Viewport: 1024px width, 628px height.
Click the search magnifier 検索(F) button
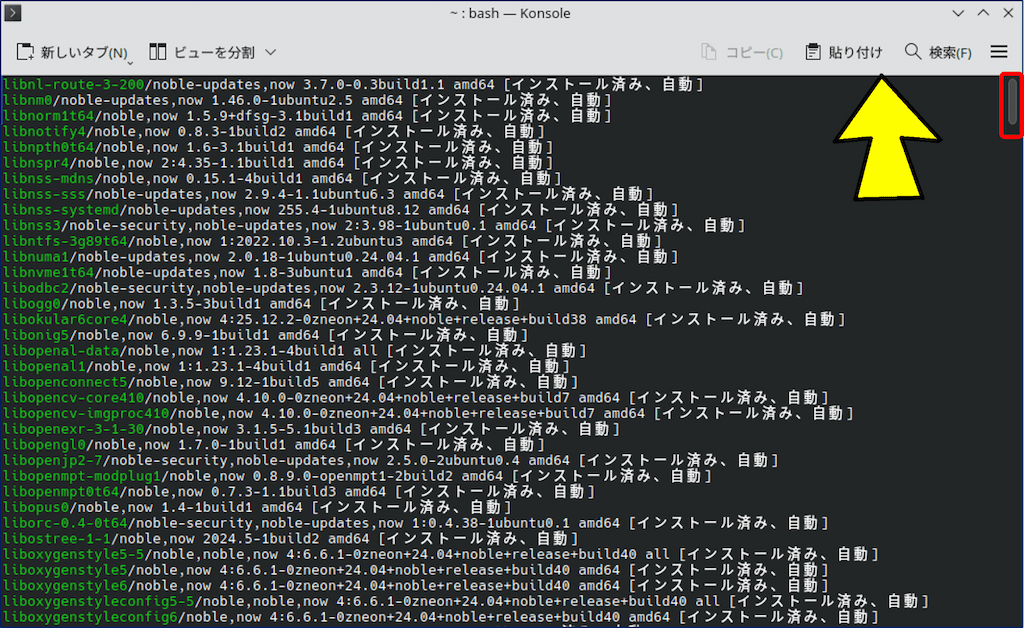pyautogui.click(x=937, y=52)
